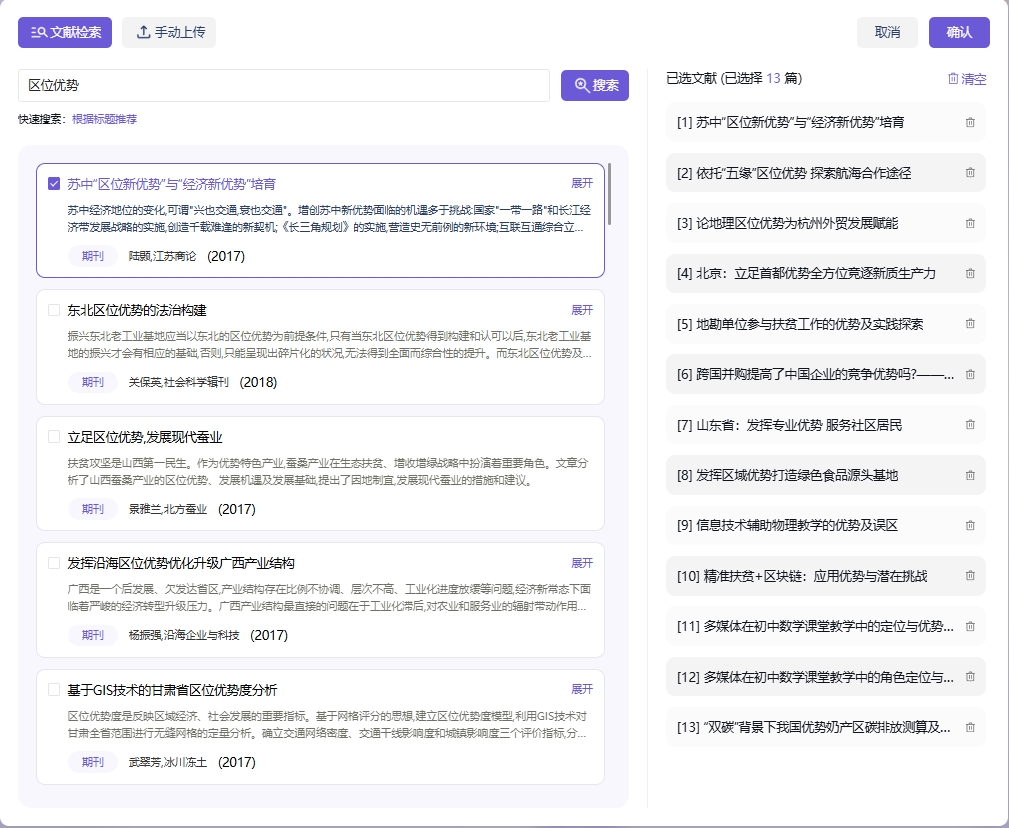1009x828 pixels.
Task: Click the 取消 cancel button
Action: click(x=887, y=32)
